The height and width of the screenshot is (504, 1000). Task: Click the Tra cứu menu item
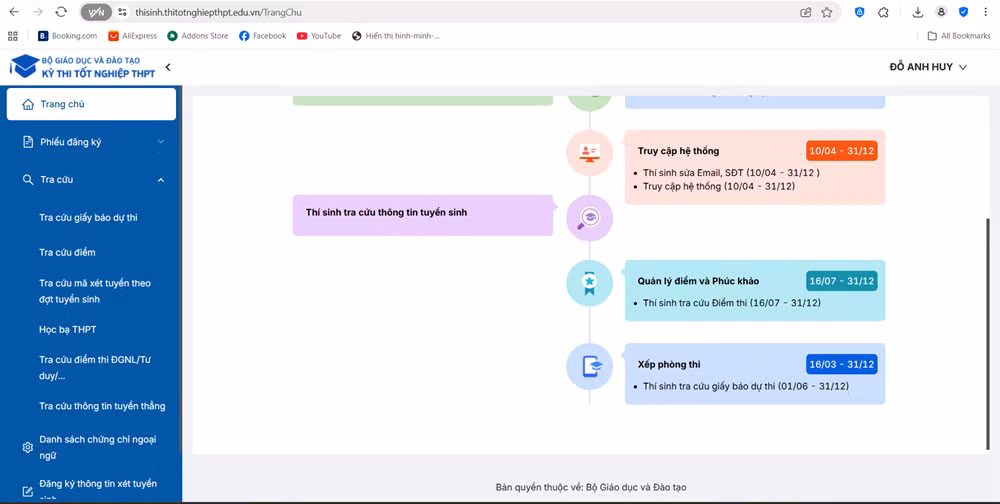click(91, 180)
